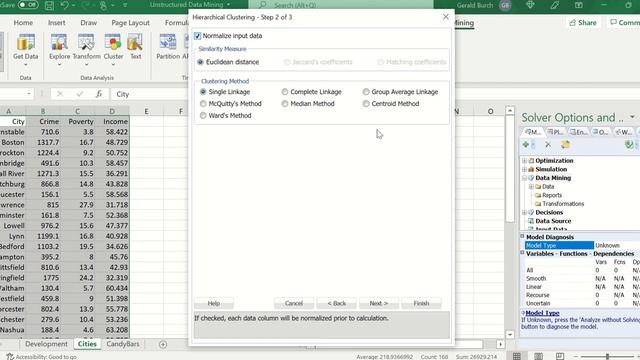Screen dimensions: 640x360
Task: Expand the Data folder tree node
Action: pos(531,187)
